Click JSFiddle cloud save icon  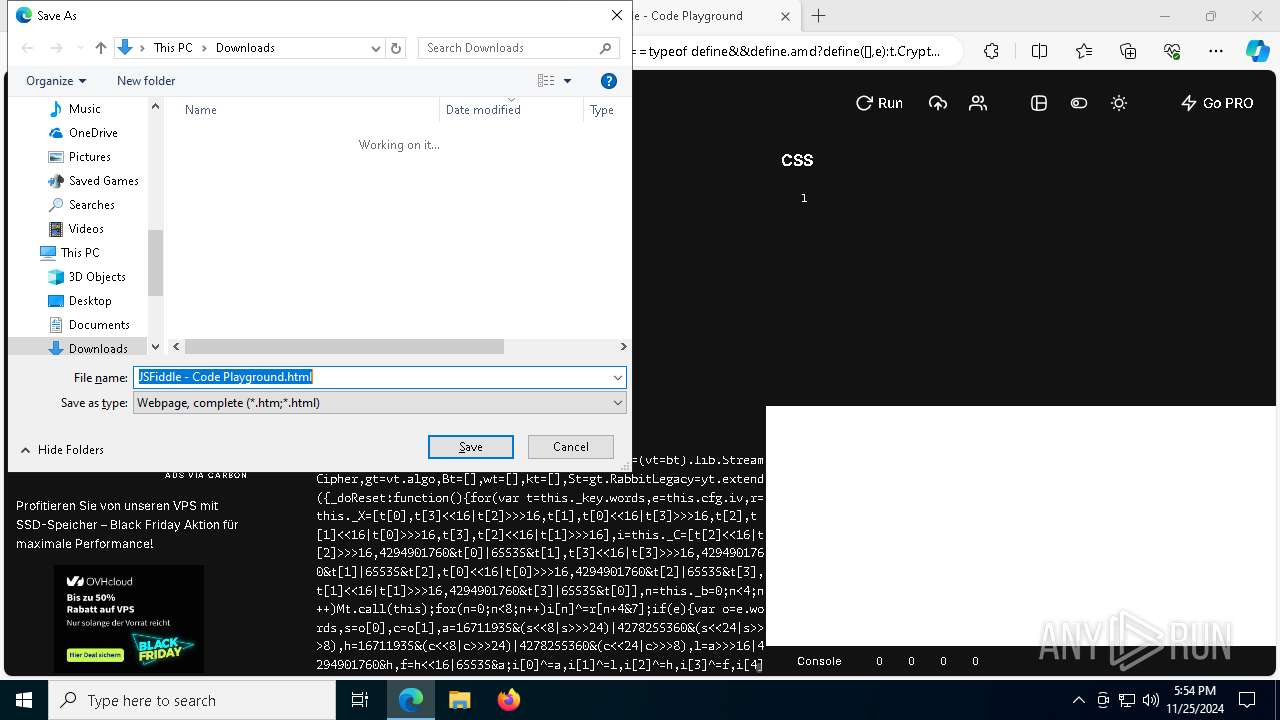tap(938, 103)
